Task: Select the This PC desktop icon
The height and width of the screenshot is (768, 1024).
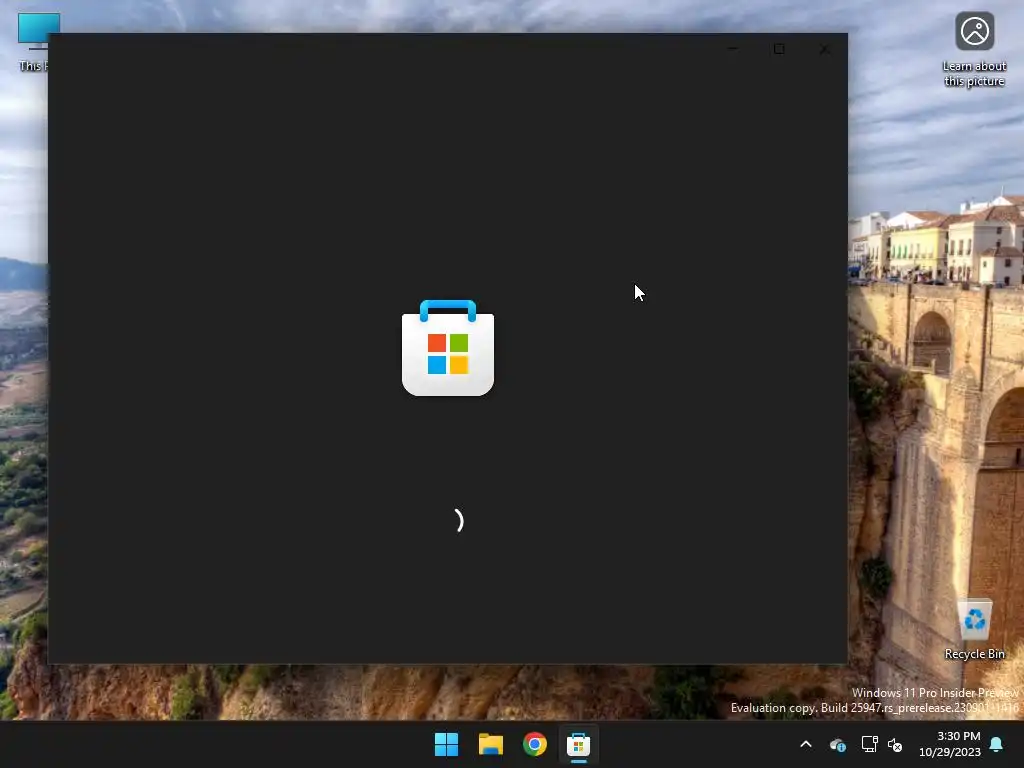Action: [x=34, y=41]
